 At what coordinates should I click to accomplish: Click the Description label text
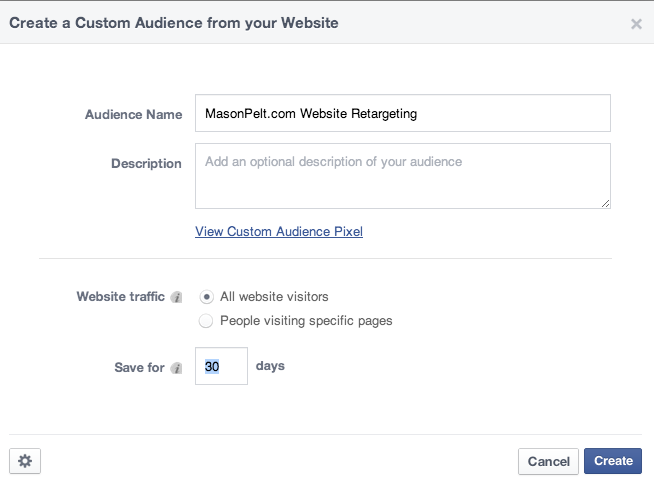146,164
